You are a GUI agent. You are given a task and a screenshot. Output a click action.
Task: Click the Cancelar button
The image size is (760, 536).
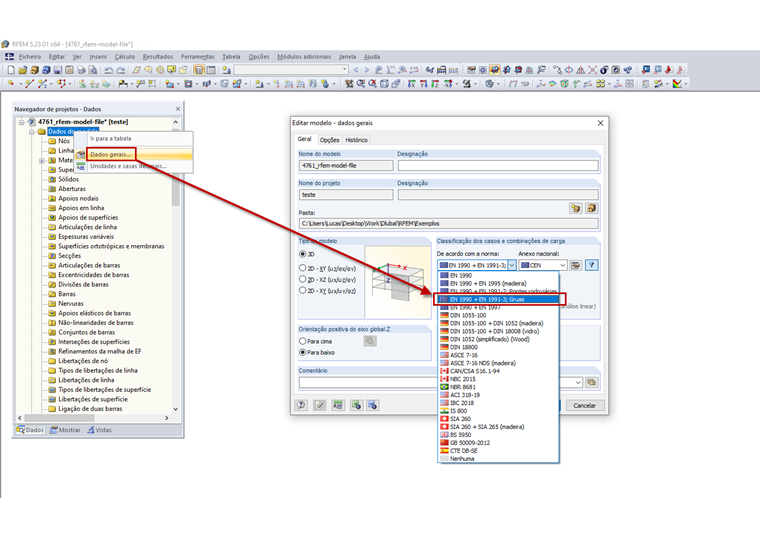(x=584, y=405)
